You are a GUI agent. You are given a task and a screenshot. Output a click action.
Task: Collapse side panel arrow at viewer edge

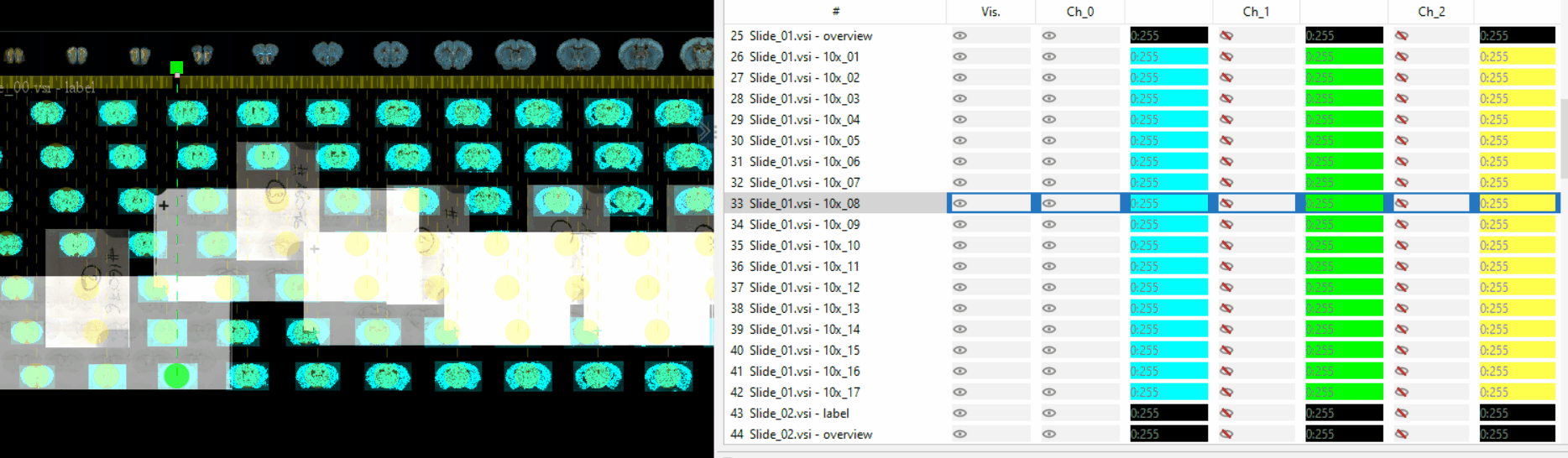tap(704, 131)
